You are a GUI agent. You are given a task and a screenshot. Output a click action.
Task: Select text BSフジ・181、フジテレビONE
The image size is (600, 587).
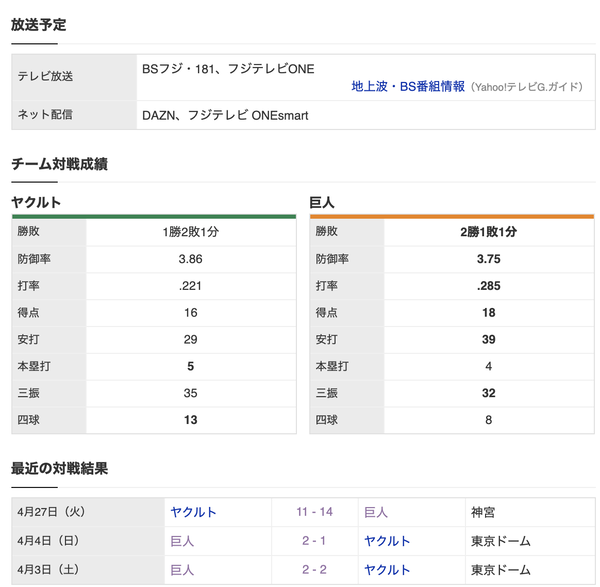pyautogui.click(x=228, y=69)
